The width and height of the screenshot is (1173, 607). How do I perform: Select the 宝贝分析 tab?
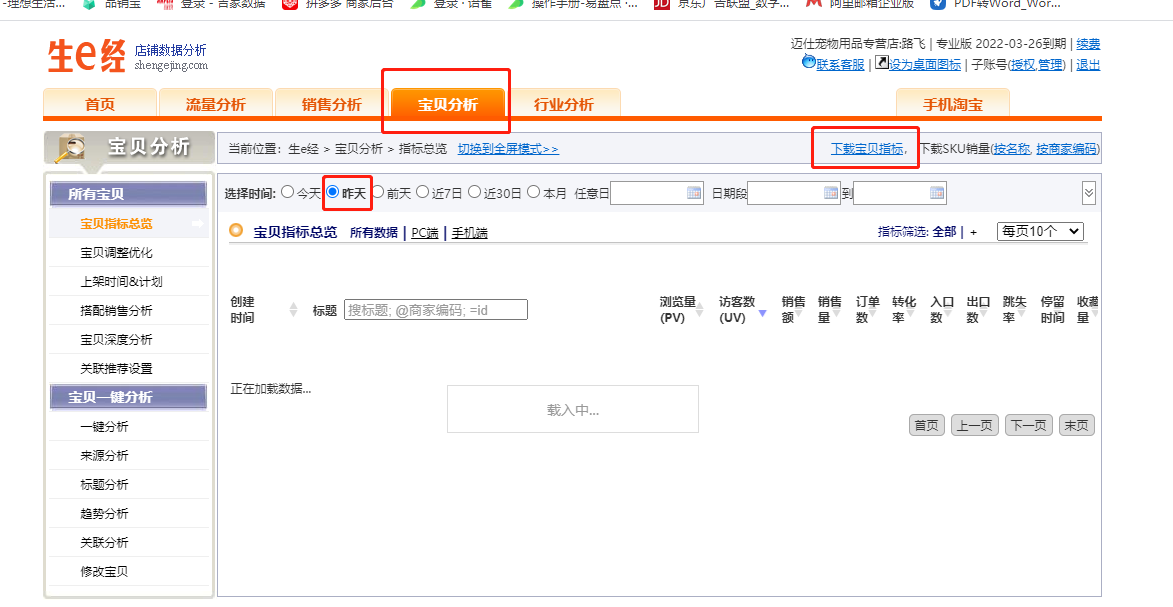click(x=447, y=104)
